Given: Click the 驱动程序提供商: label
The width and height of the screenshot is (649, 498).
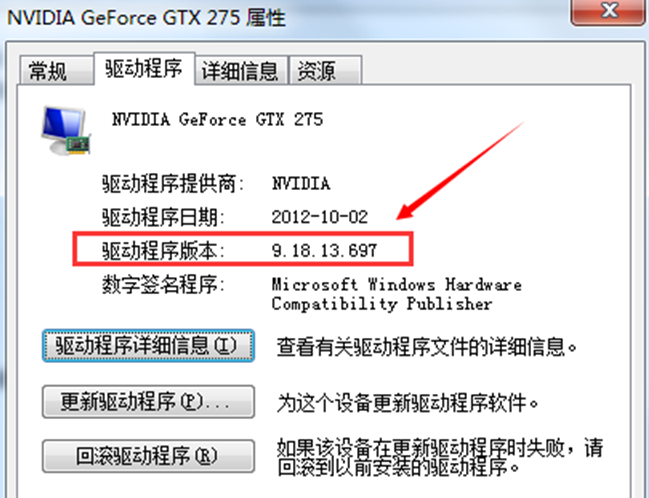Looking at the screenshot, I should coord(173,183).
